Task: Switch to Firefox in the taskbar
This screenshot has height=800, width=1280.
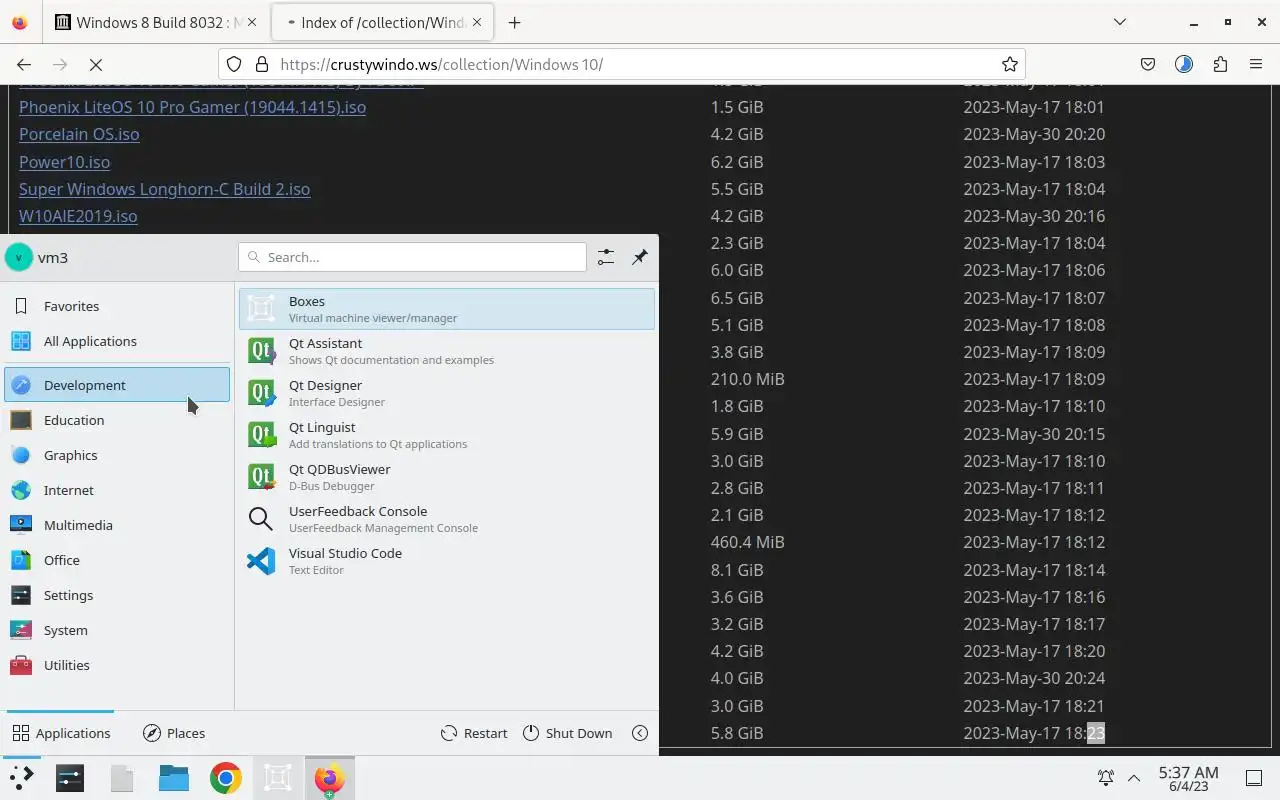Action: [x=330, y=778]
